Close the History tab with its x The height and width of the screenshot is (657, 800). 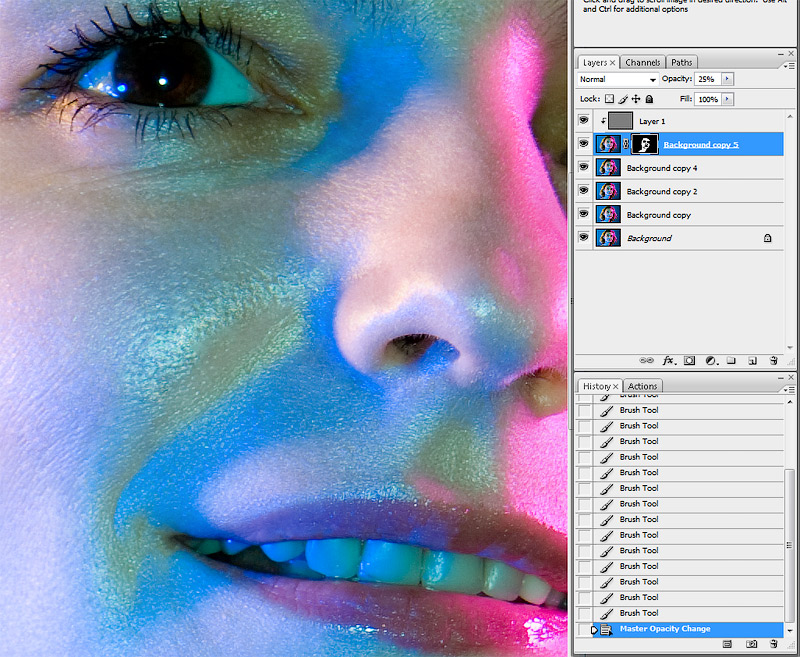615,386
